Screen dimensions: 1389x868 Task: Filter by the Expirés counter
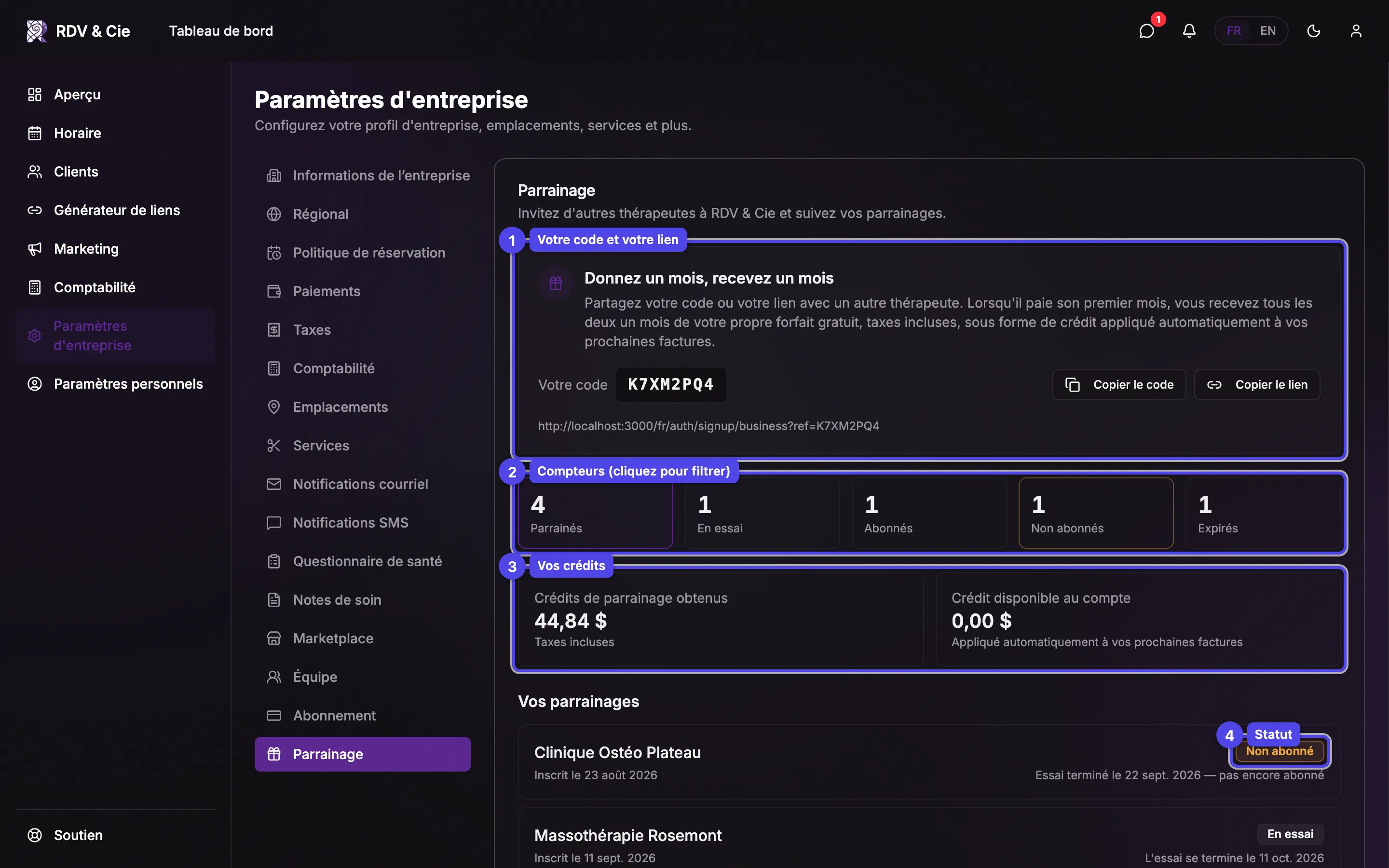click(1263, 513)
